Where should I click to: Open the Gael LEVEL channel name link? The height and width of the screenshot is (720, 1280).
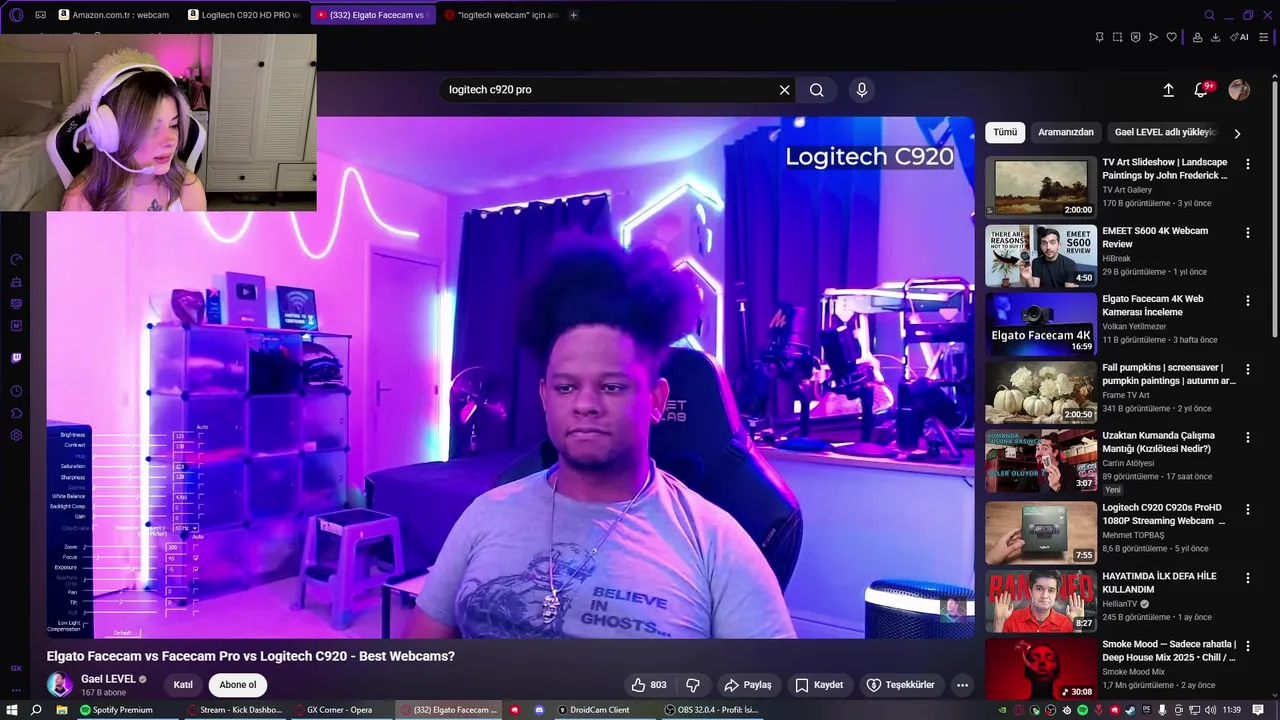[108, 679]
